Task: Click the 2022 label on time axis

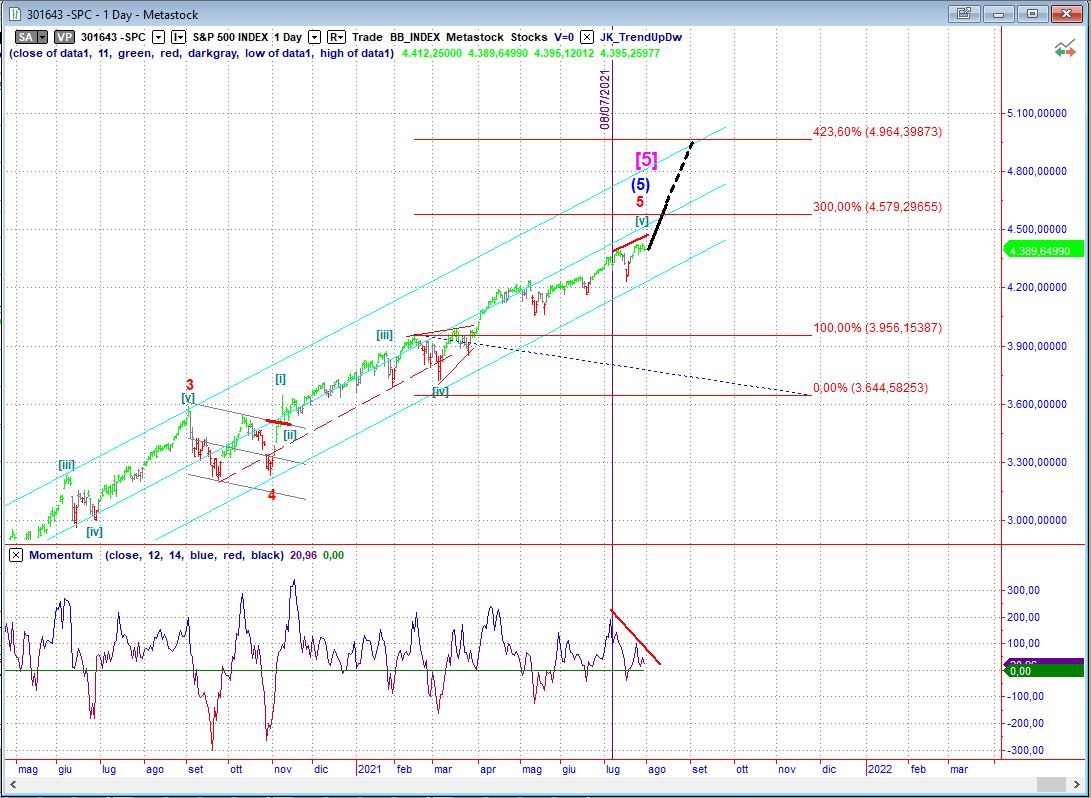Action: click(880, 769)
